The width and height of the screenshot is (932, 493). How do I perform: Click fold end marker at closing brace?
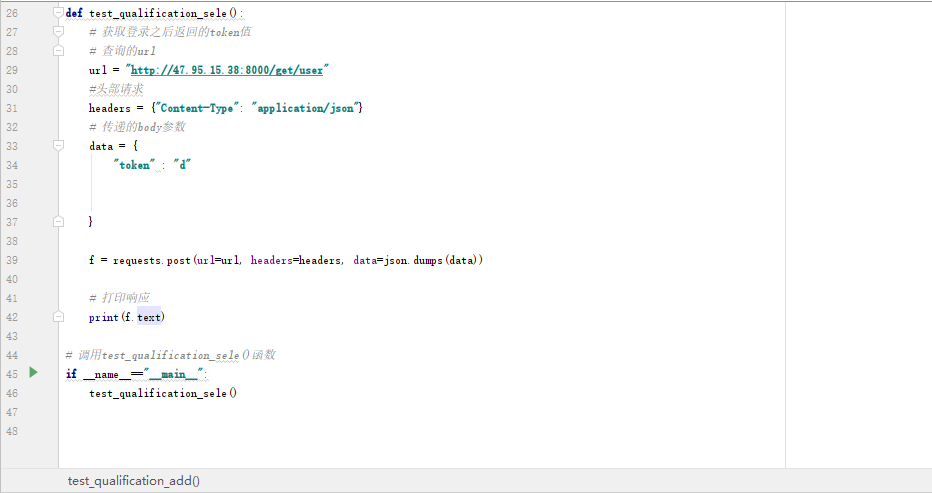[x=58, y=222]
